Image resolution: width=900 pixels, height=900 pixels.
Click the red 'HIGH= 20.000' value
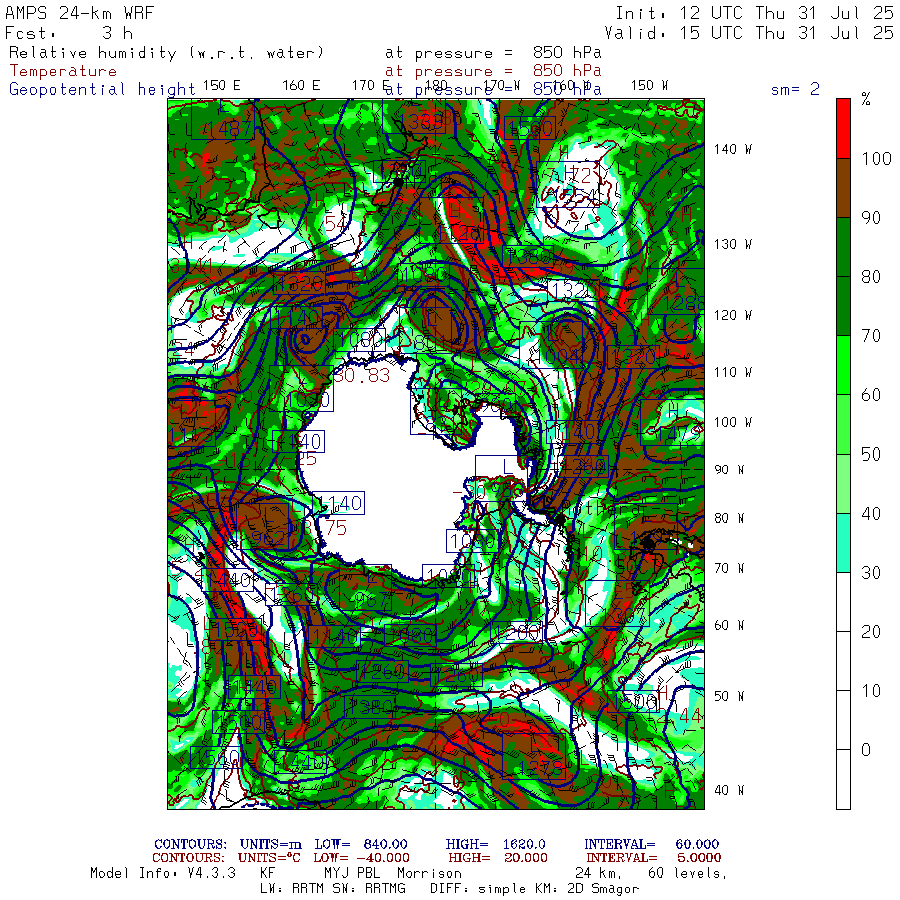point(498,858)
